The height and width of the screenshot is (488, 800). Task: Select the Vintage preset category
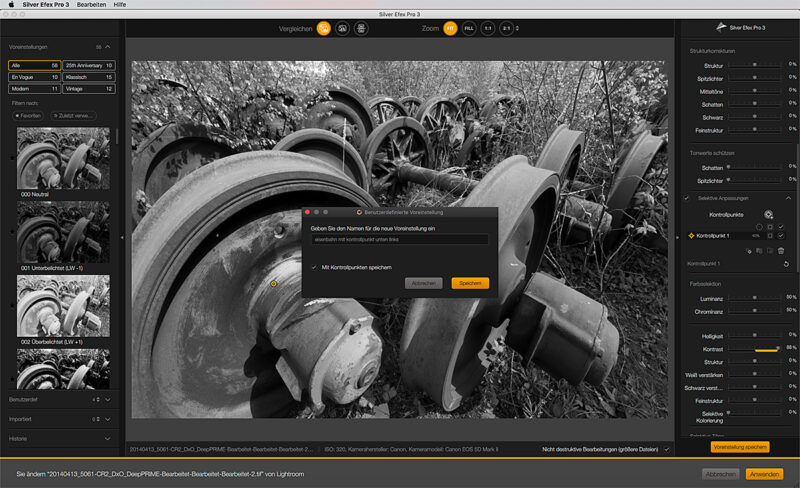tap(89, 89)
